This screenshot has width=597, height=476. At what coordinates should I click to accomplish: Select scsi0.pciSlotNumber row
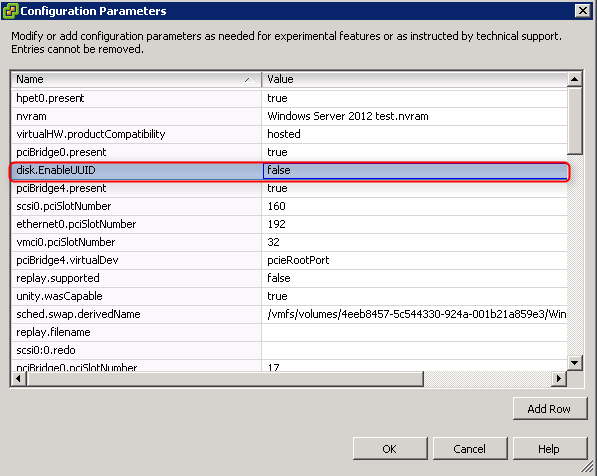[136, 206]
